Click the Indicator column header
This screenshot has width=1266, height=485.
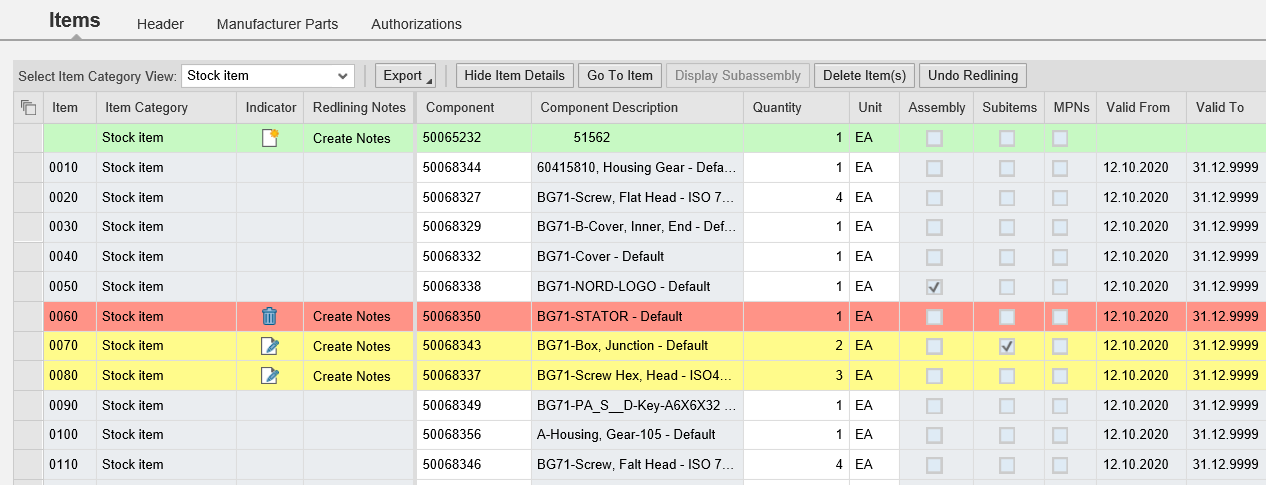click(271, 108)
